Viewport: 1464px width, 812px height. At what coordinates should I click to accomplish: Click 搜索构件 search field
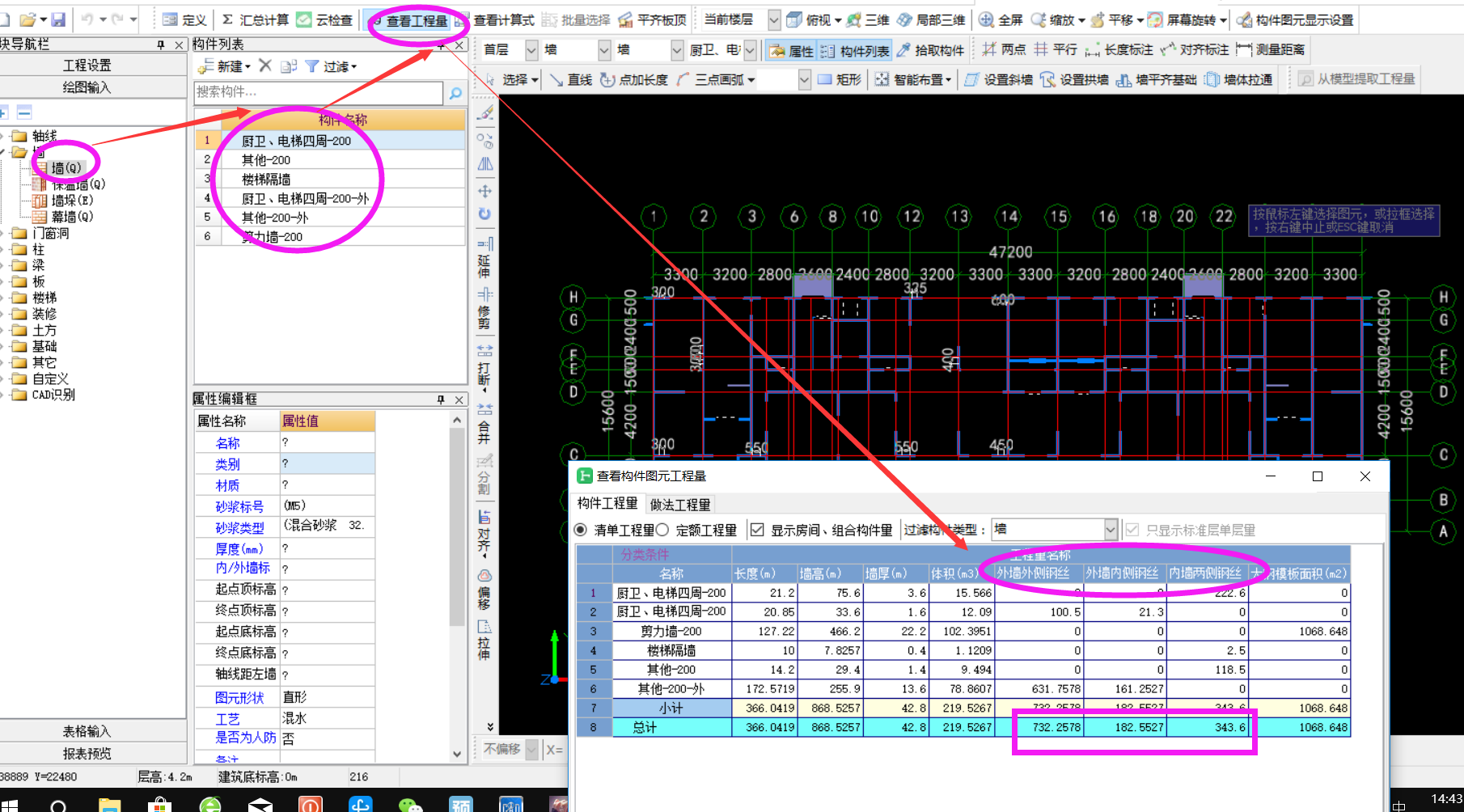(x=319, y=92)
